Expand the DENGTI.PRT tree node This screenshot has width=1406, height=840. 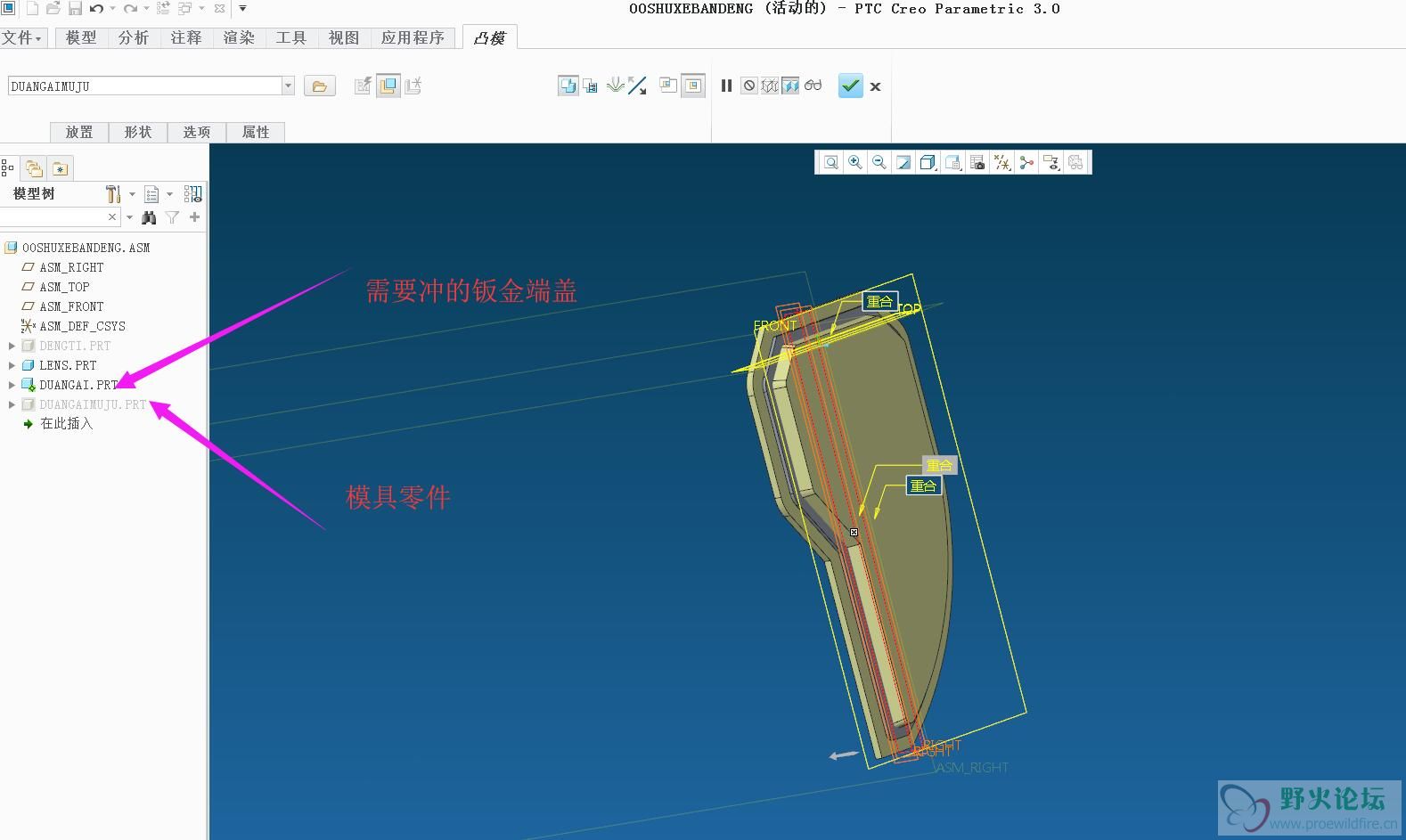pyautogui.click(x=12, y=346)
